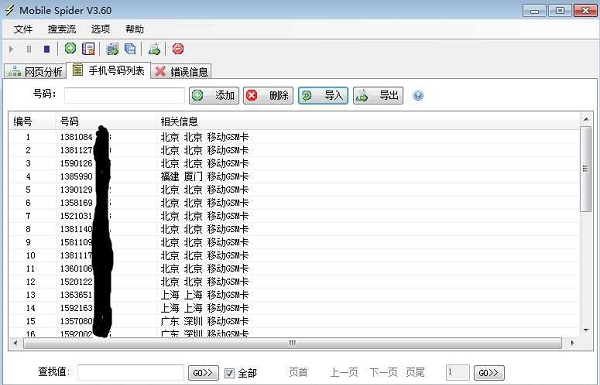The height and width of the screenshot is (385, 600).
Task: Focus the 查找值 search field
Action: coord(131,372)
